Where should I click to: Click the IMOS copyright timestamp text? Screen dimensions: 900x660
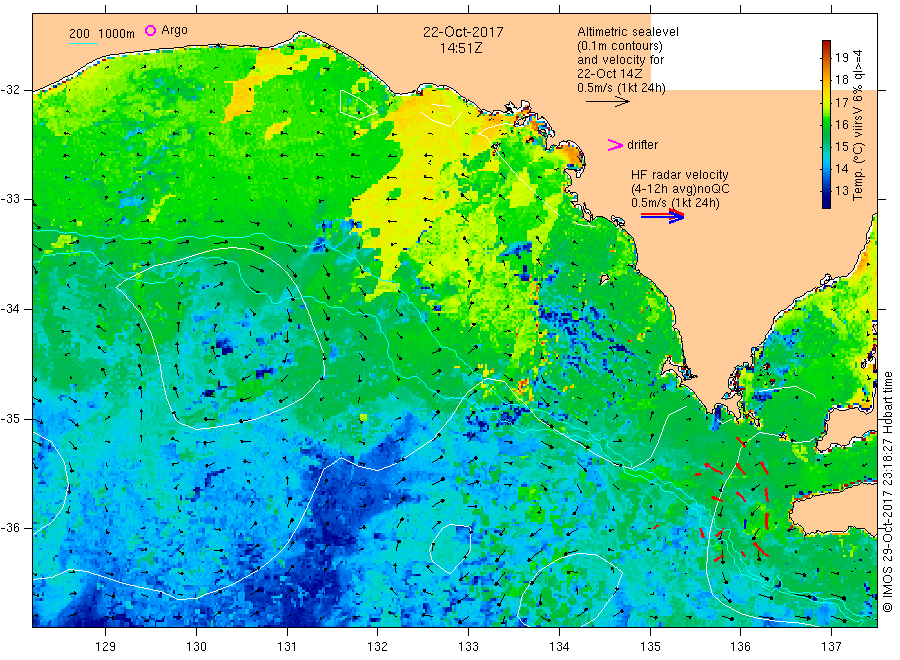point(887,491)
